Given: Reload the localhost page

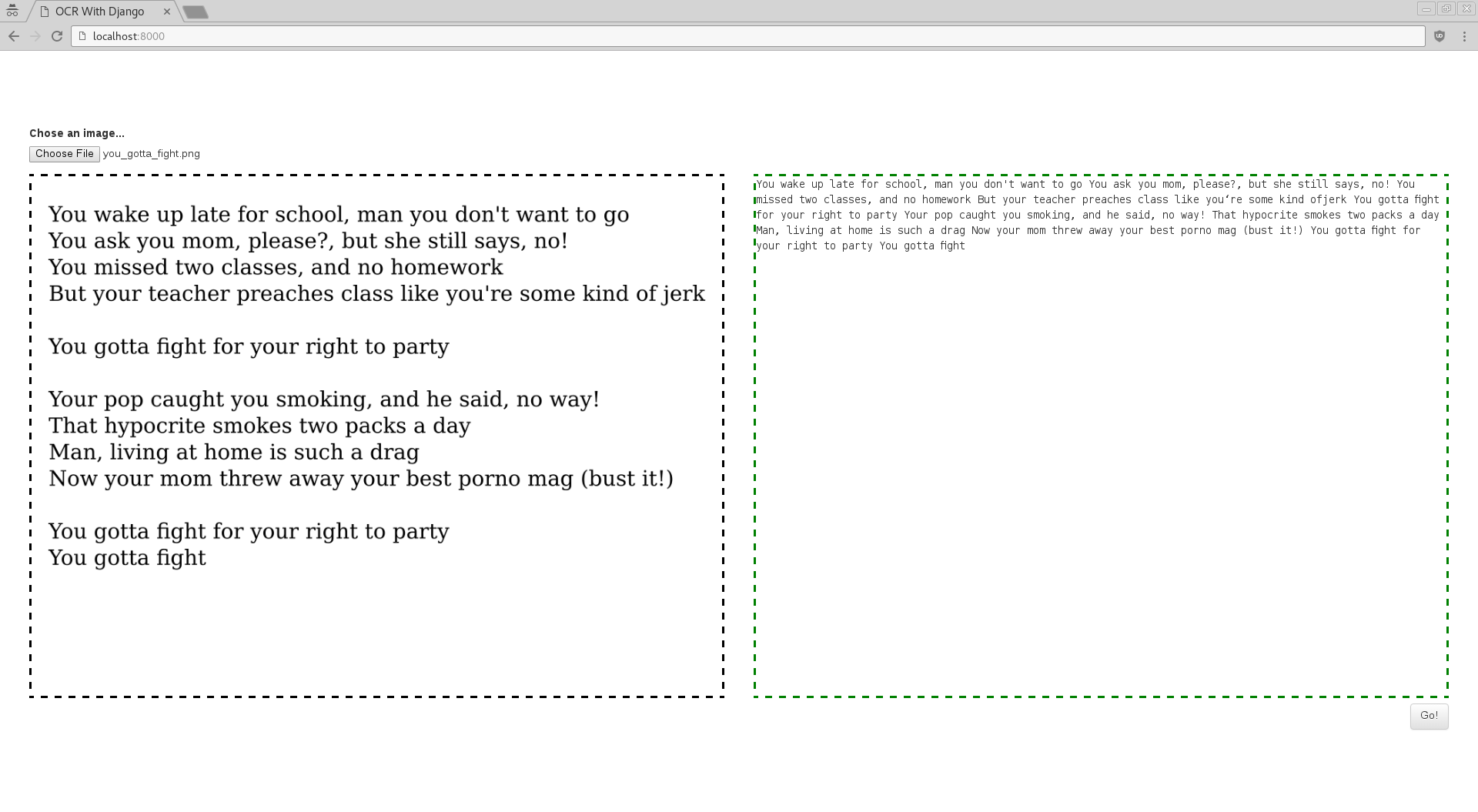Looking at the screenshot, I should (57, 36).
